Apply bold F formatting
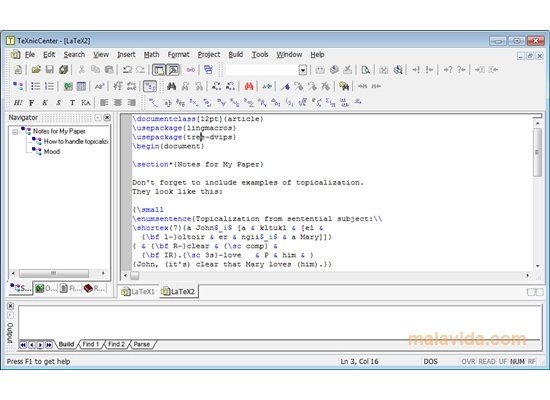This screenshot has width=550, height=400. (32, 103)
